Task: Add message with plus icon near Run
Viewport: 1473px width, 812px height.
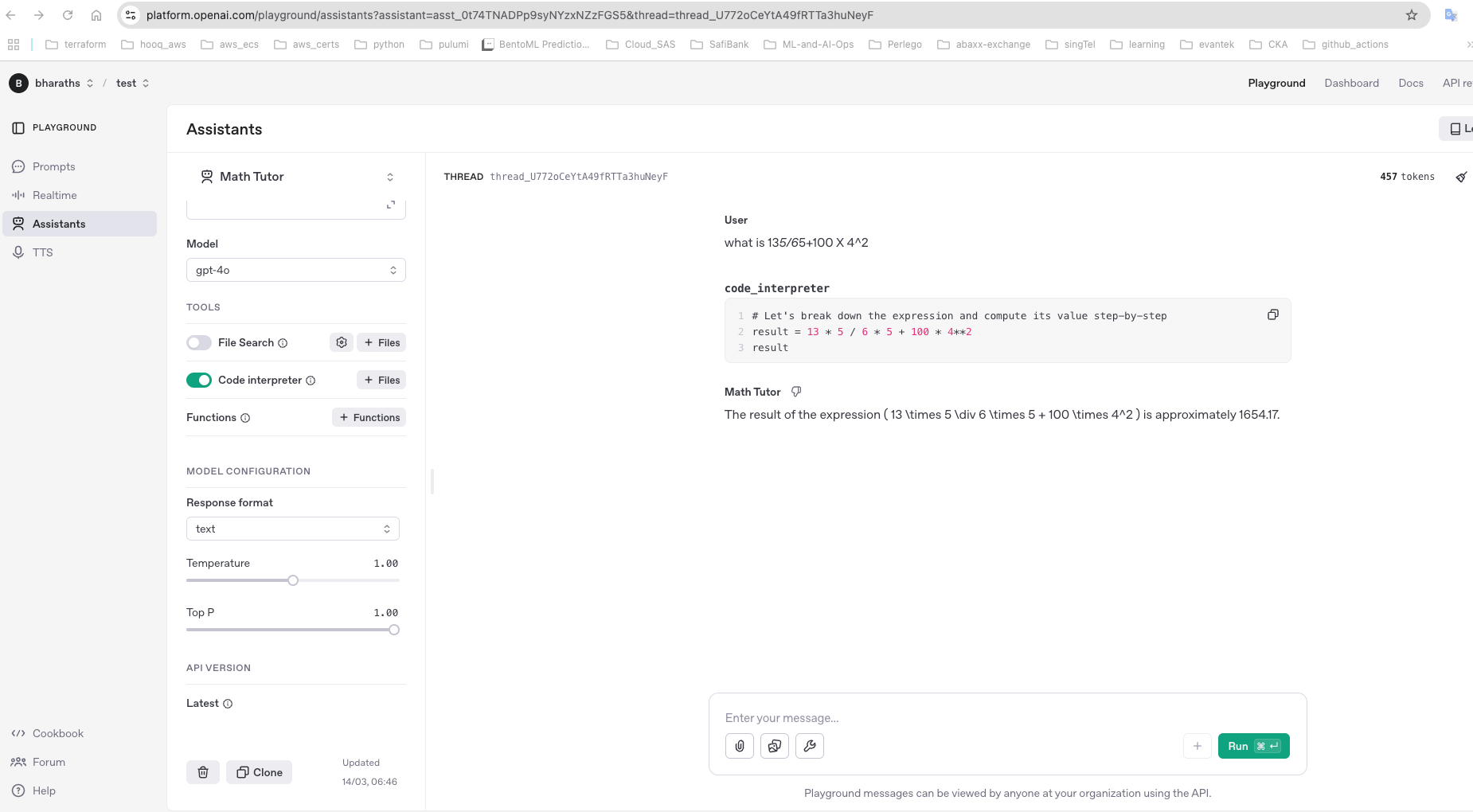Action: [1198, 746]
